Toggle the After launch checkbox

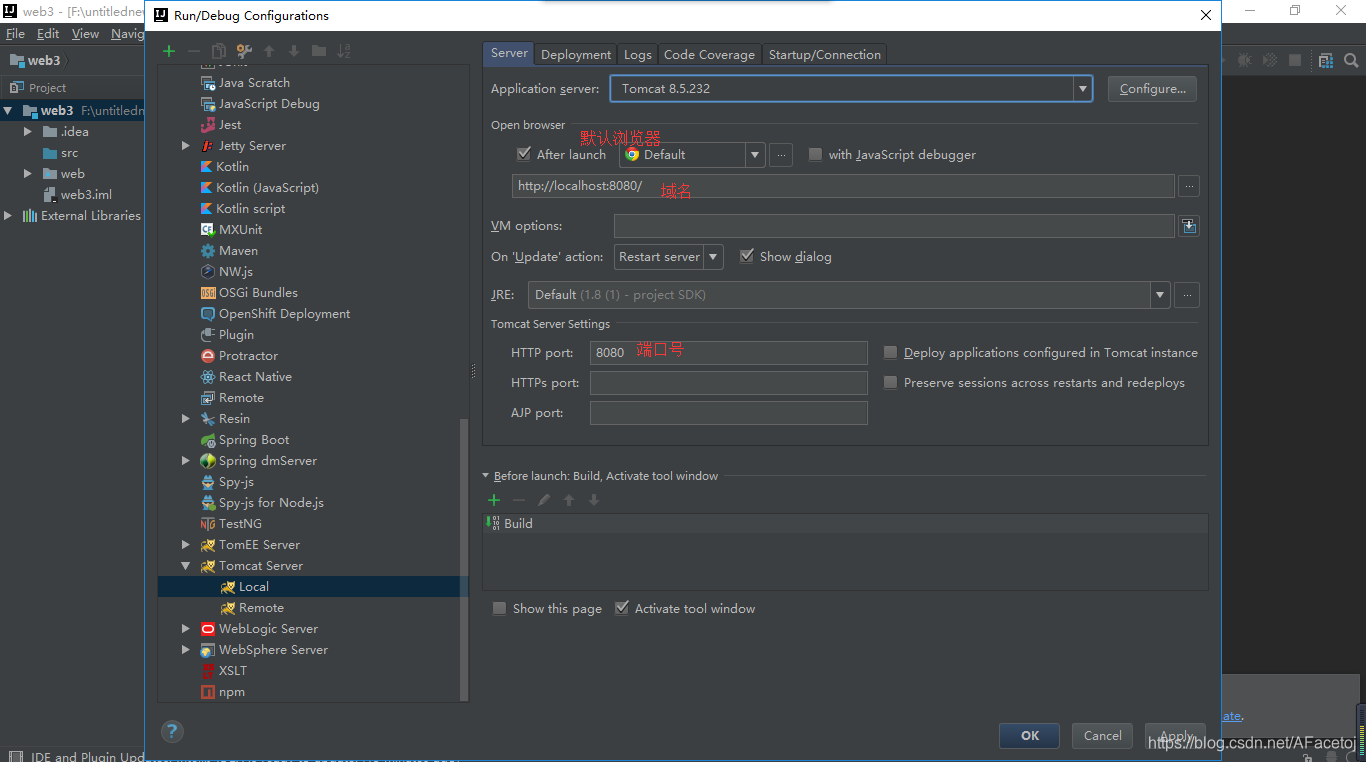click(524, 154)
